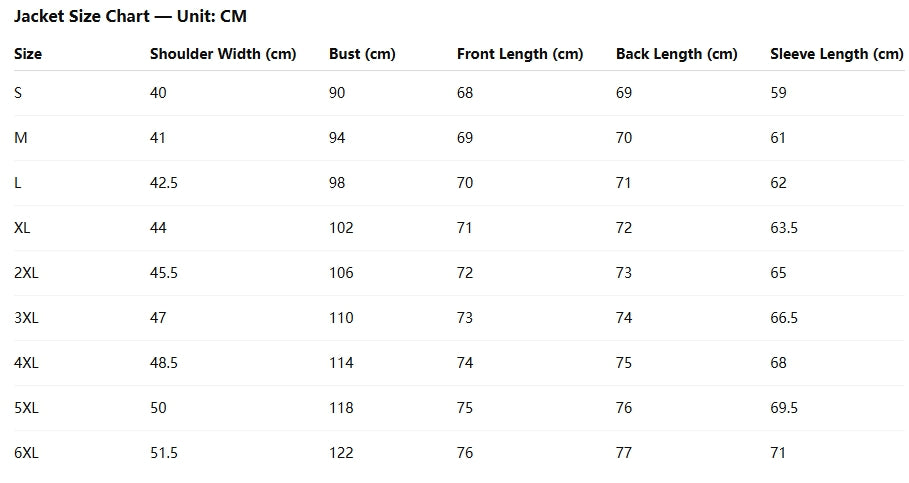This screenshot has height=483, width=909.
Task: Select the XL size row label
Action: (22, 228)
